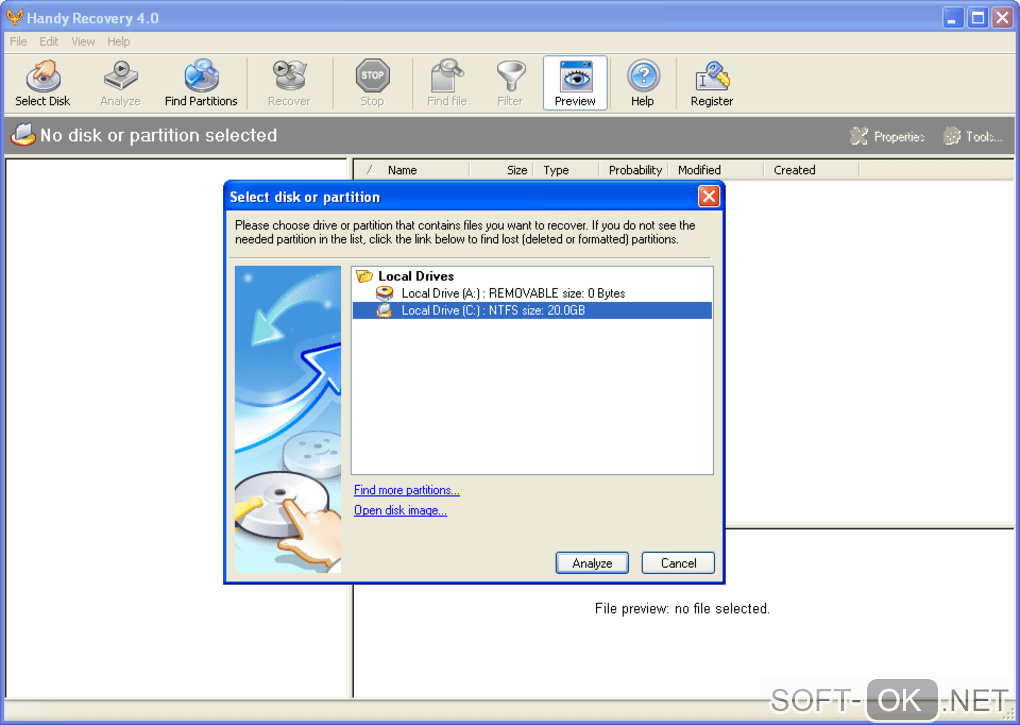Sort by the Type column header
This screenshot has width=1020, height=725.
(x=566, y=170)
